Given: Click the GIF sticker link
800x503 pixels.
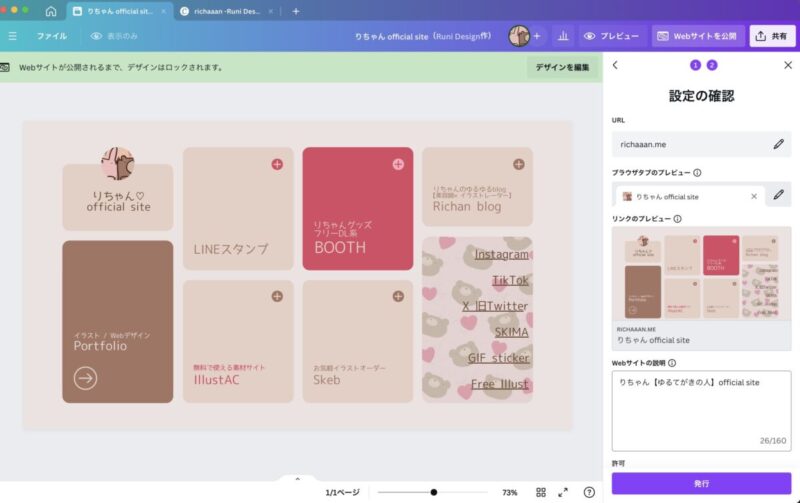Looking at the screenshot, I should [498, 358].
